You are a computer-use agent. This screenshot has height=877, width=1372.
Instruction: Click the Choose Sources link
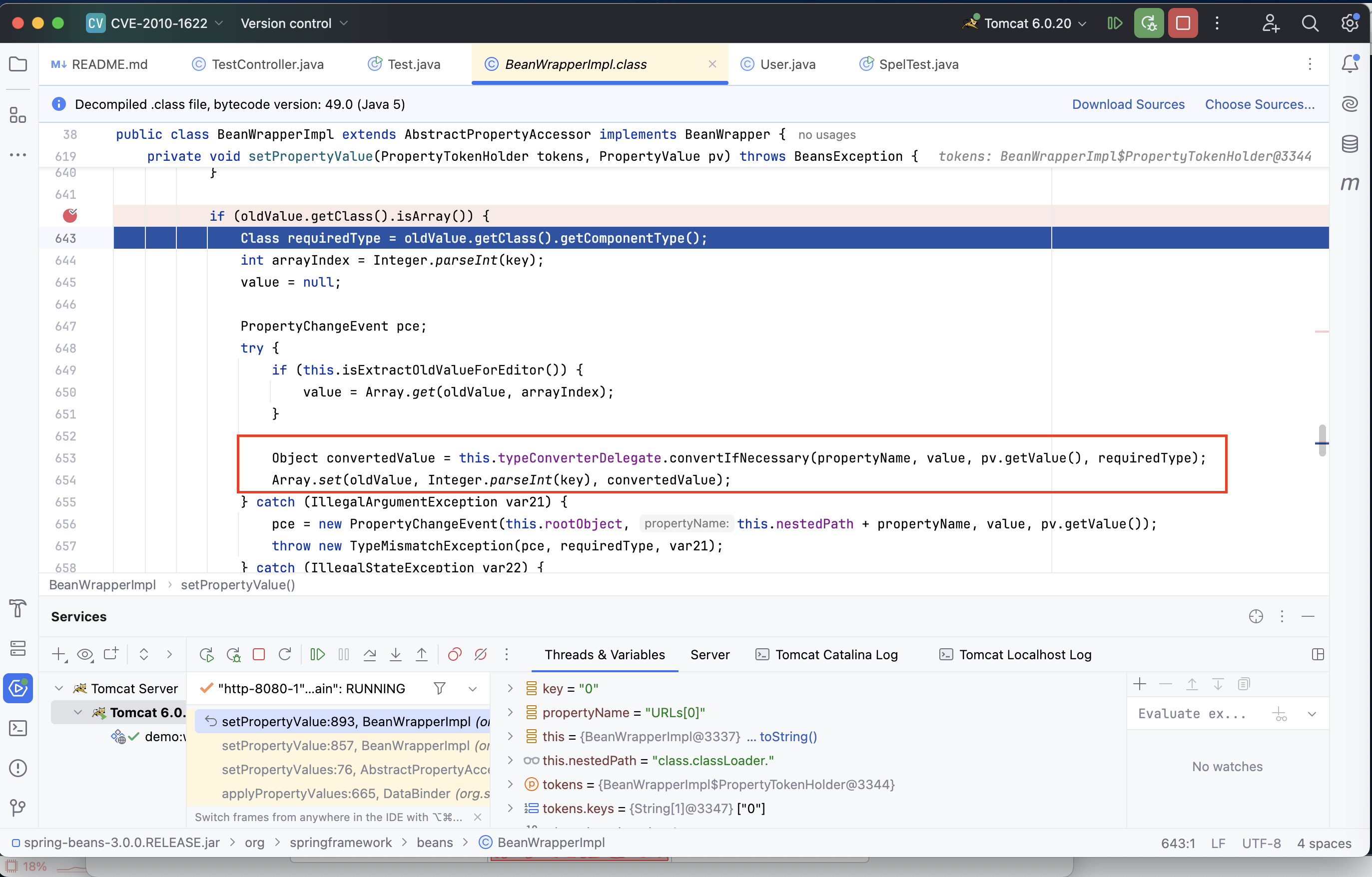(1259, 104)
